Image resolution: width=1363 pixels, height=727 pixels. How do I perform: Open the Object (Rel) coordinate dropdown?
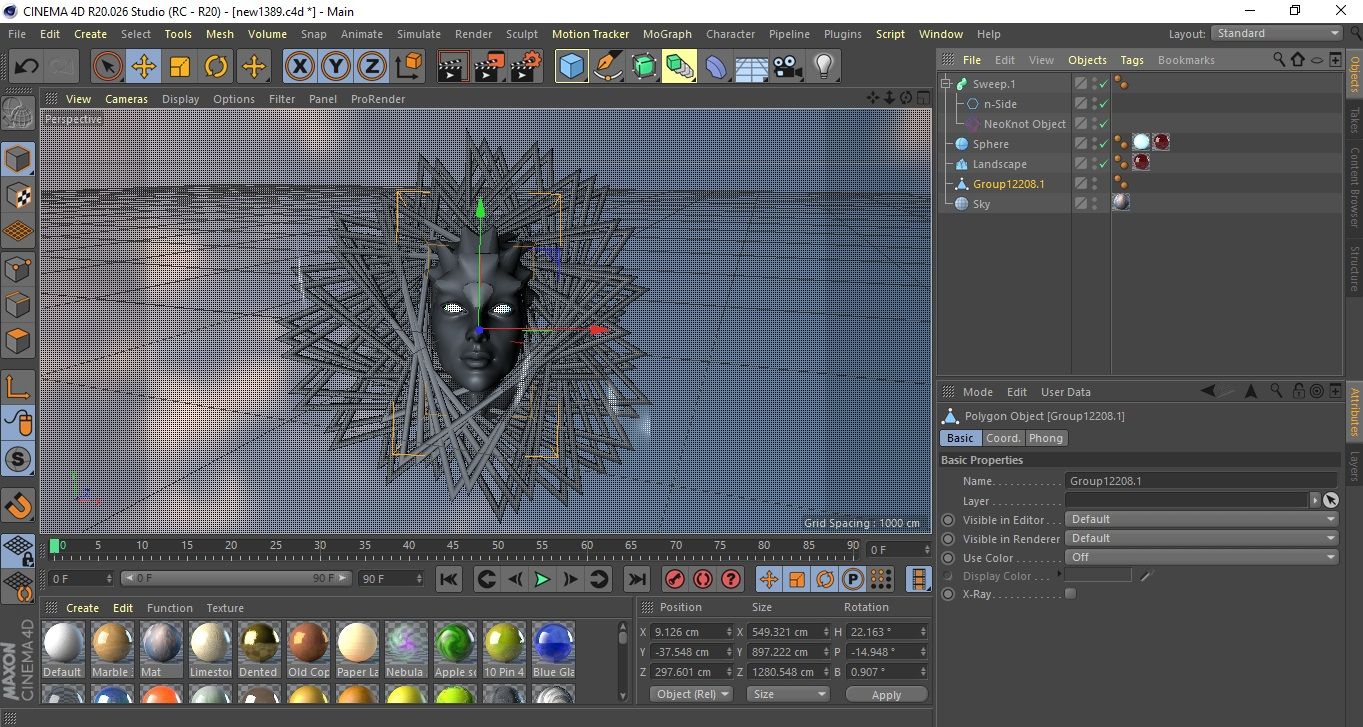691,694
